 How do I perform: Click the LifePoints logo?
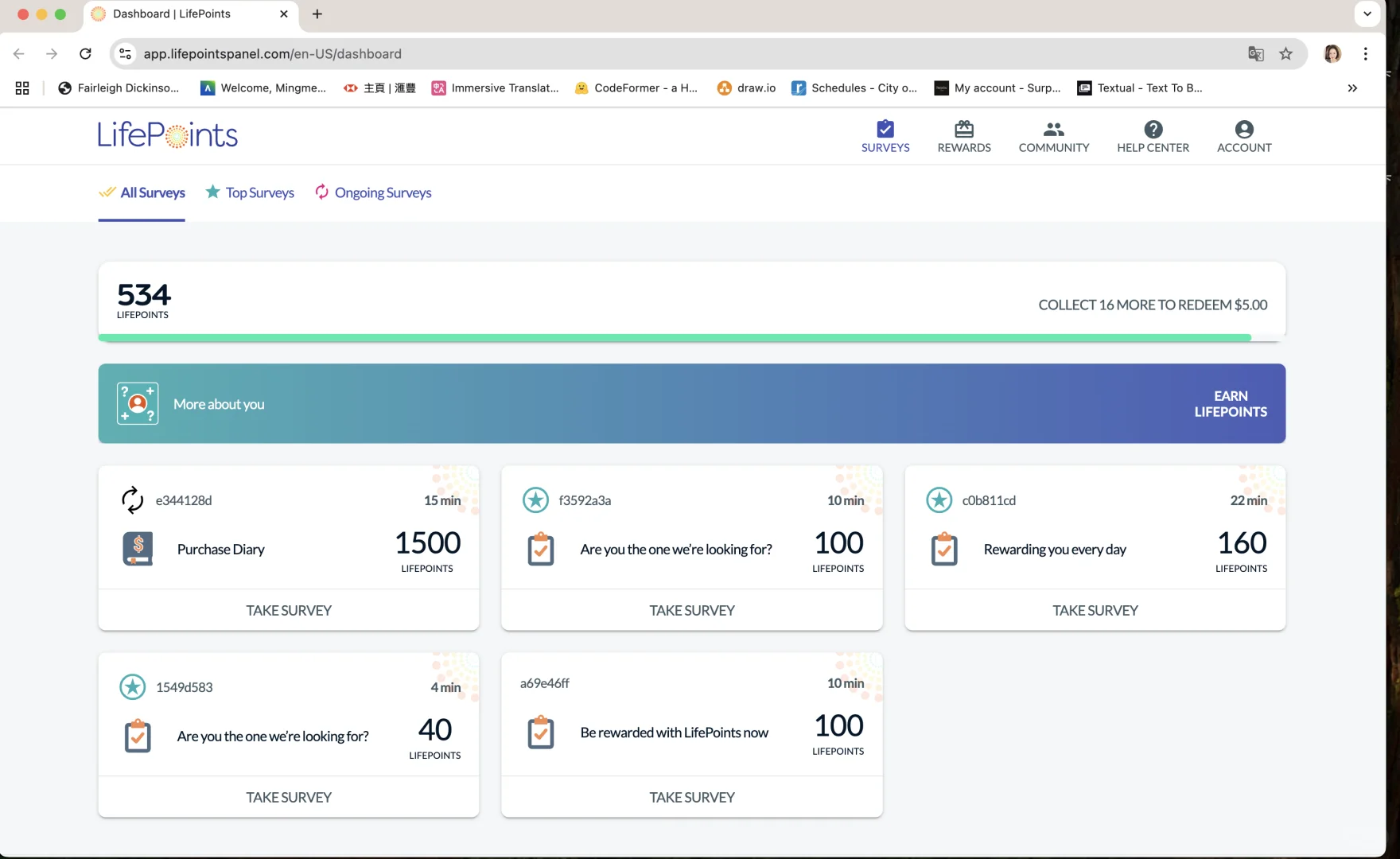168,135
